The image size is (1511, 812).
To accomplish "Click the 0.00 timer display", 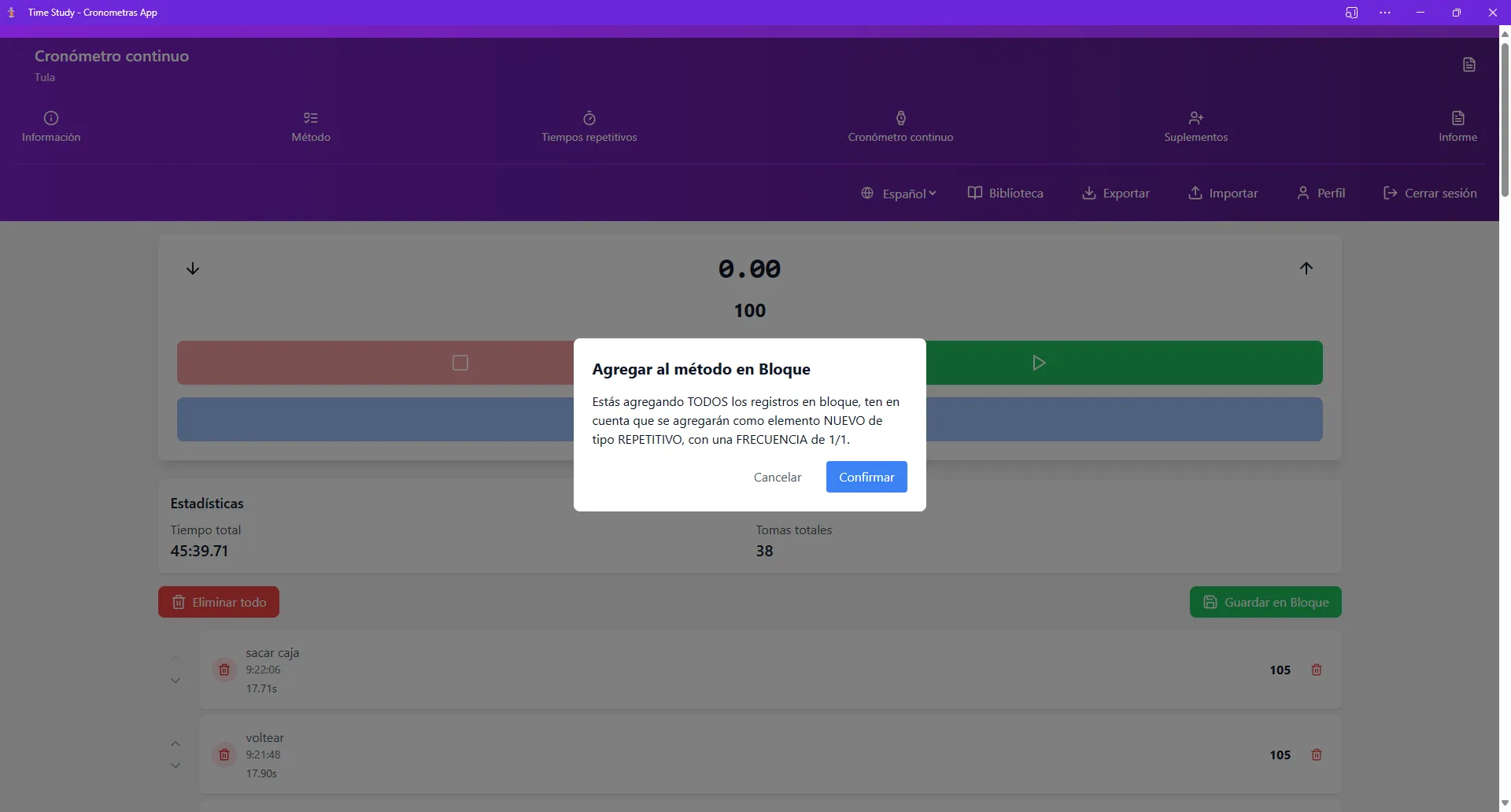I will click(749, 269).
